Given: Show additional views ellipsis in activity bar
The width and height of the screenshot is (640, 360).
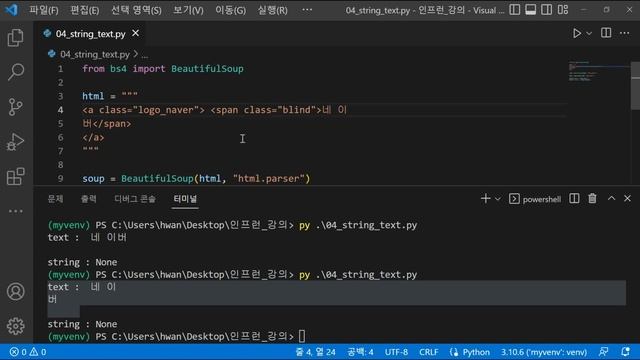Looking at the screenshot, I should 16,211.
